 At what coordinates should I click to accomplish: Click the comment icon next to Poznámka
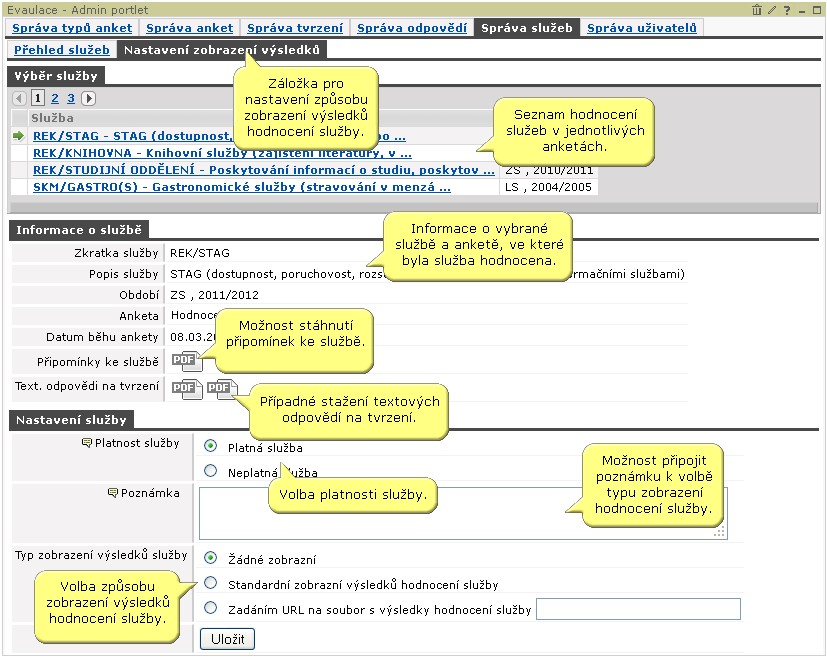tap(112, 493)
